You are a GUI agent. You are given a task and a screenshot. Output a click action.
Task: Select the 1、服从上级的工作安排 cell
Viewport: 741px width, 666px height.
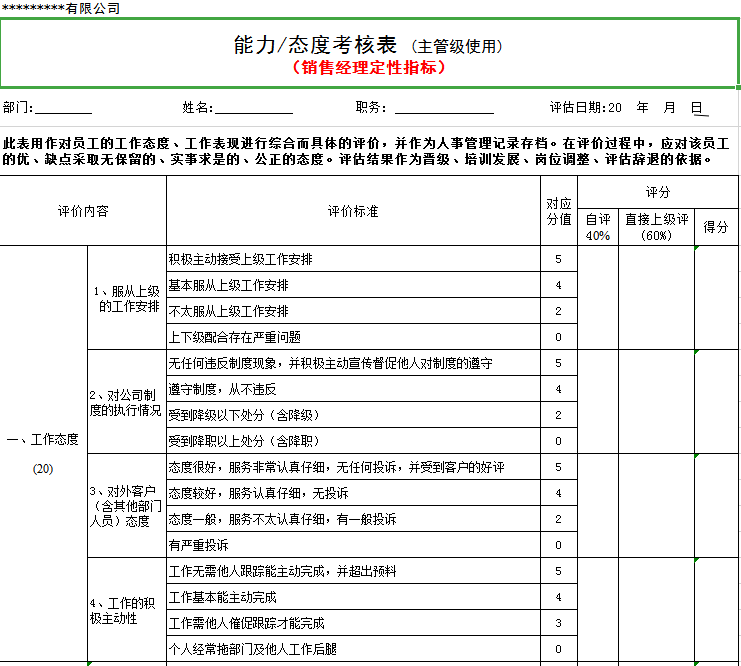click(127, 298)
